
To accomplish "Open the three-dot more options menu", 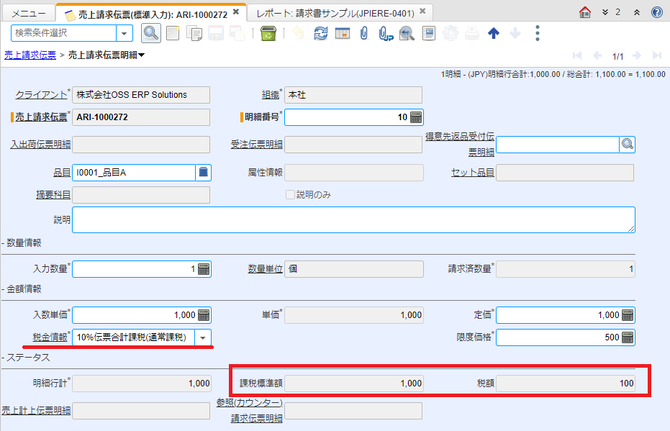I will (x=537, y=33).
